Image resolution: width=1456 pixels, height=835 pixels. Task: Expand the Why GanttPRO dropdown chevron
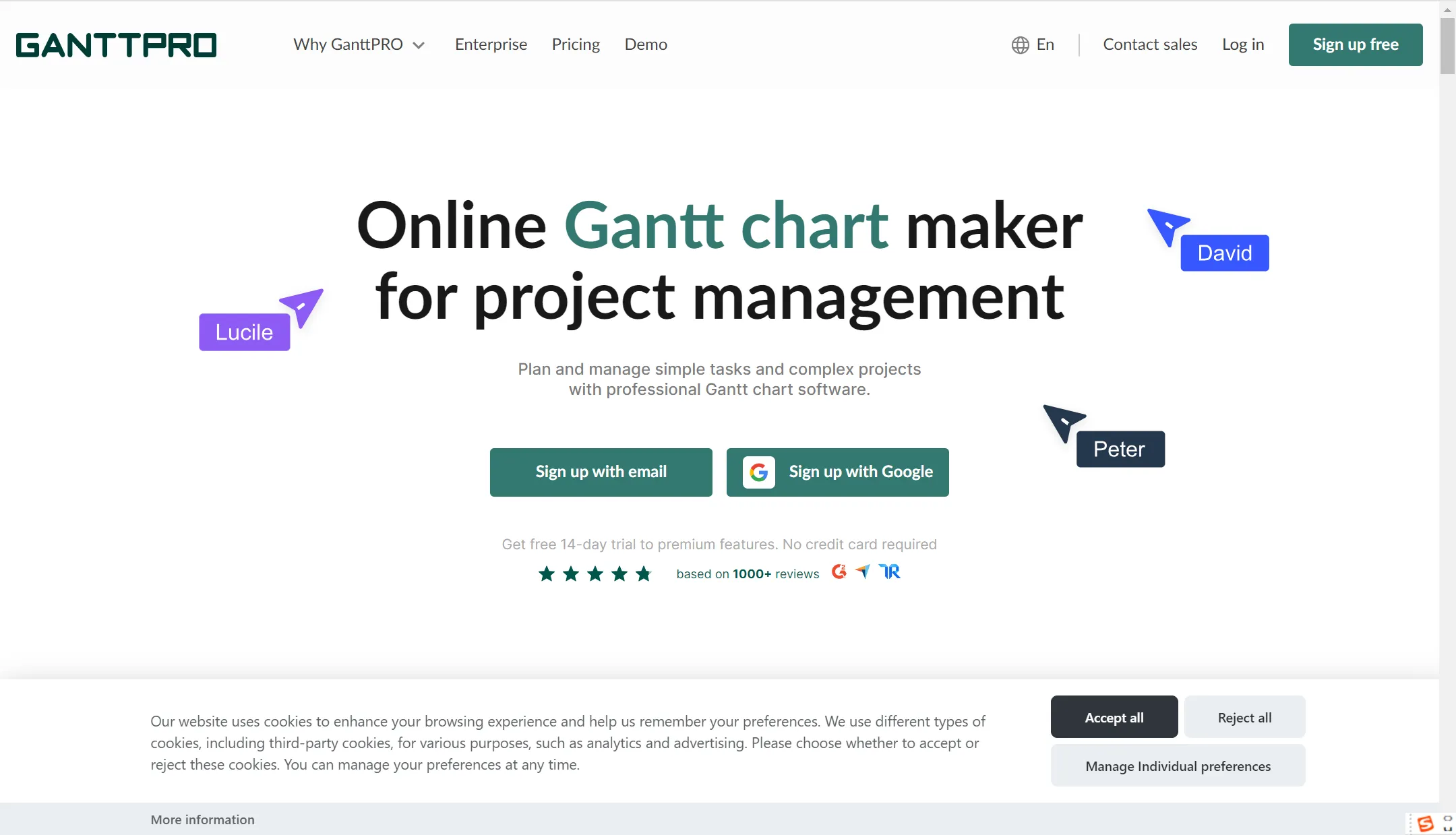point(419,45)
